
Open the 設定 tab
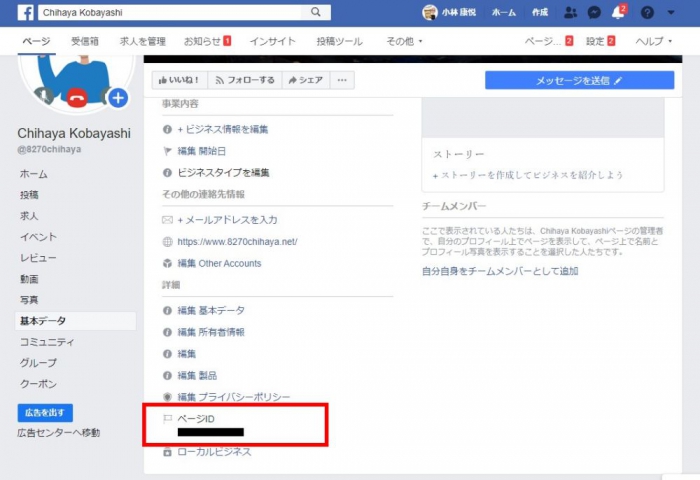pyautogui.click(x=600, y=42)
